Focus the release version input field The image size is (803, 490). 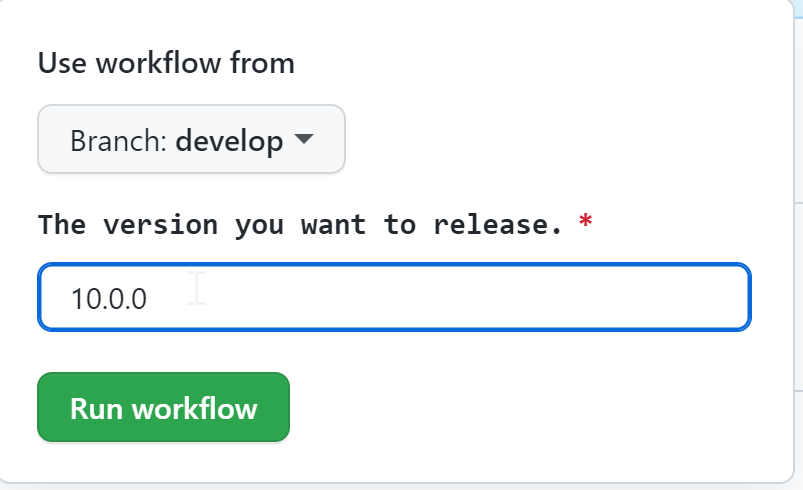(x=394, y=297)
